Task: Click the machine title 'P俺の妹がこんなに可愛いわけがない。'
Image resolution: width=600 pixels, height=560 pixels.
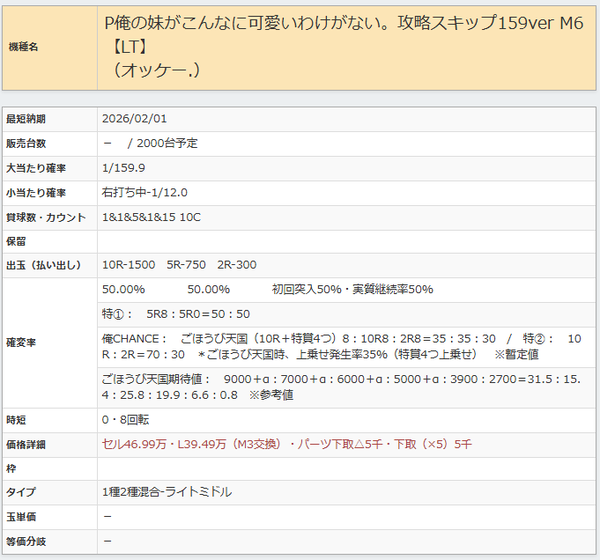Action: point(248,23)
